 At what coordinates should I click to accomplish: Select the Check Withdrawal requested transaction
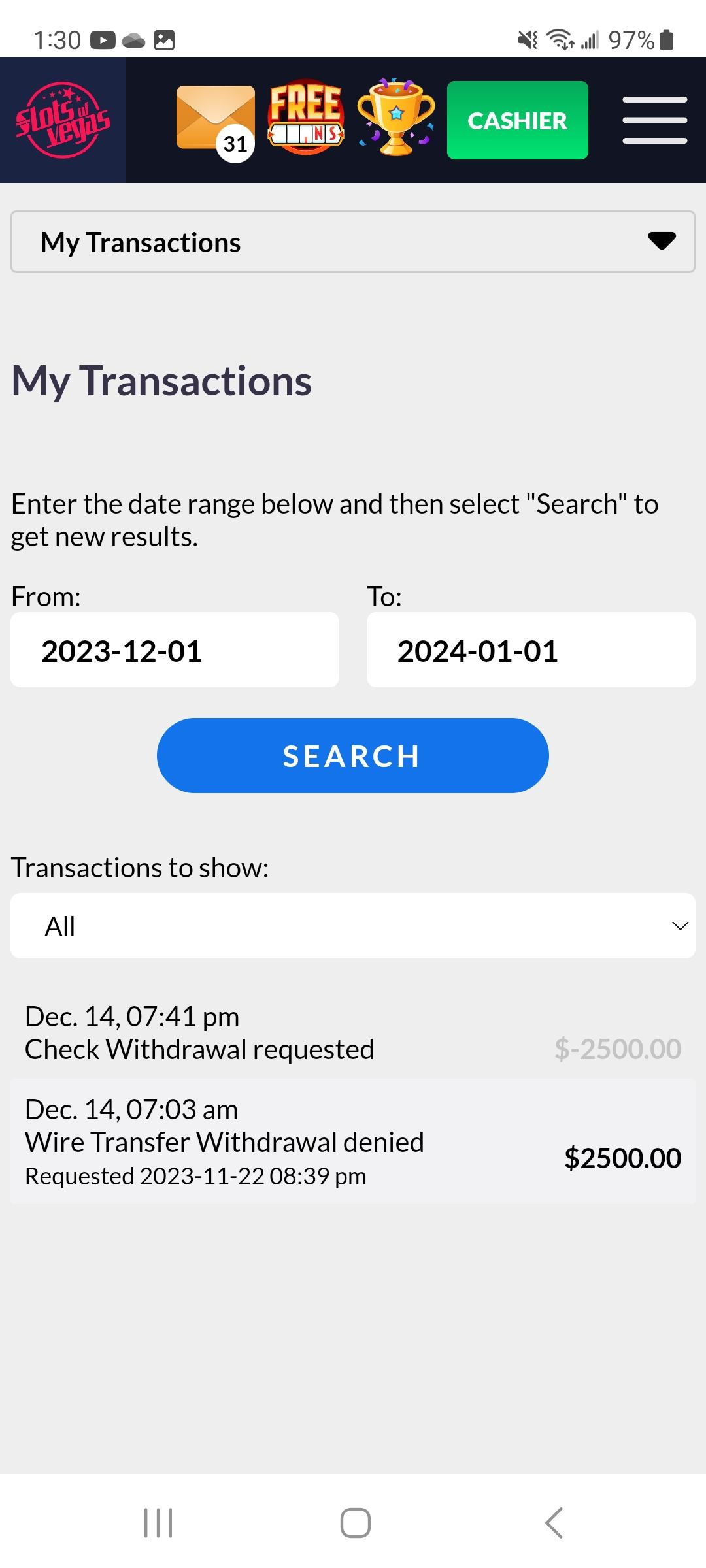[199, 1033]
